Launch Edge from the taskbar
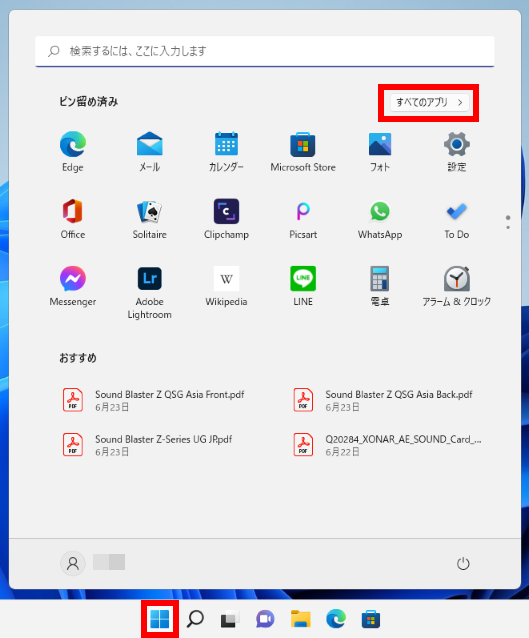 336,619
